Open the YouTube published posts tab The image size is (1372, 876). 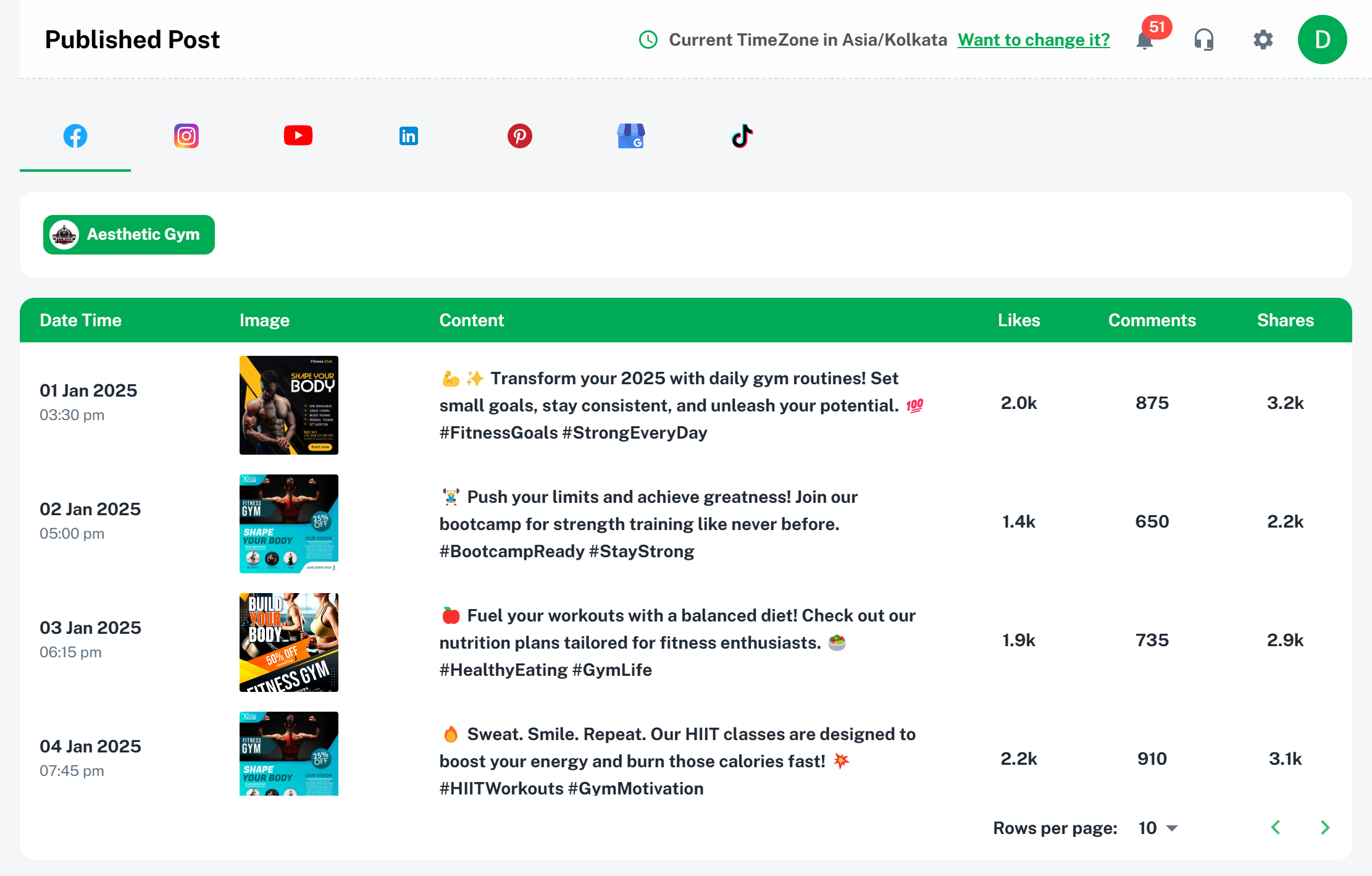[298, 136]
